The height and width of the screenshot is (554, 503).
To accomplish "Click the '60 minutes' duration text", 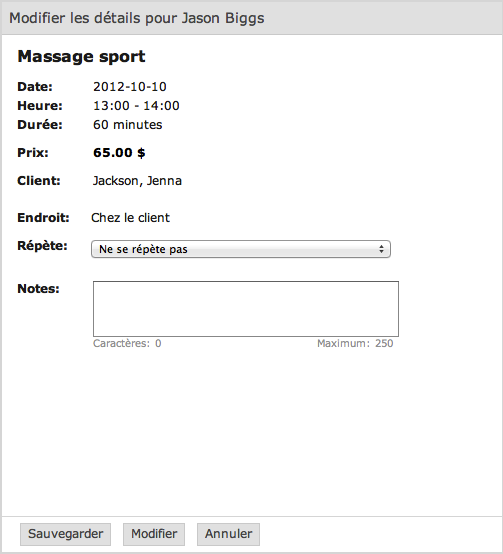I will 128,125.
